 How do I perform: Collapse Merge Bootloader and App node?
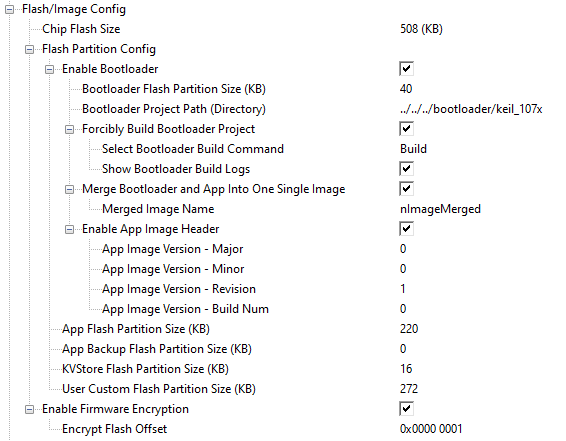pyautogui.click(x=69, y=189)
